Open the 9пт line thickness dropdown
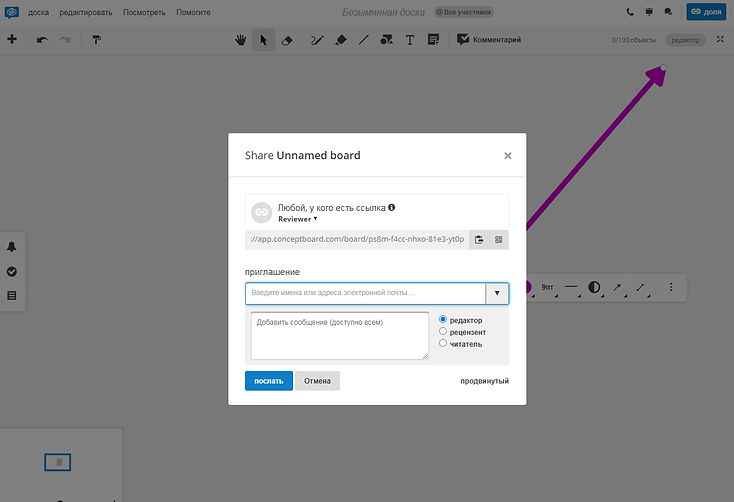Screen dimensions: 734x502 pyautogui.click(x=548, y=287)
